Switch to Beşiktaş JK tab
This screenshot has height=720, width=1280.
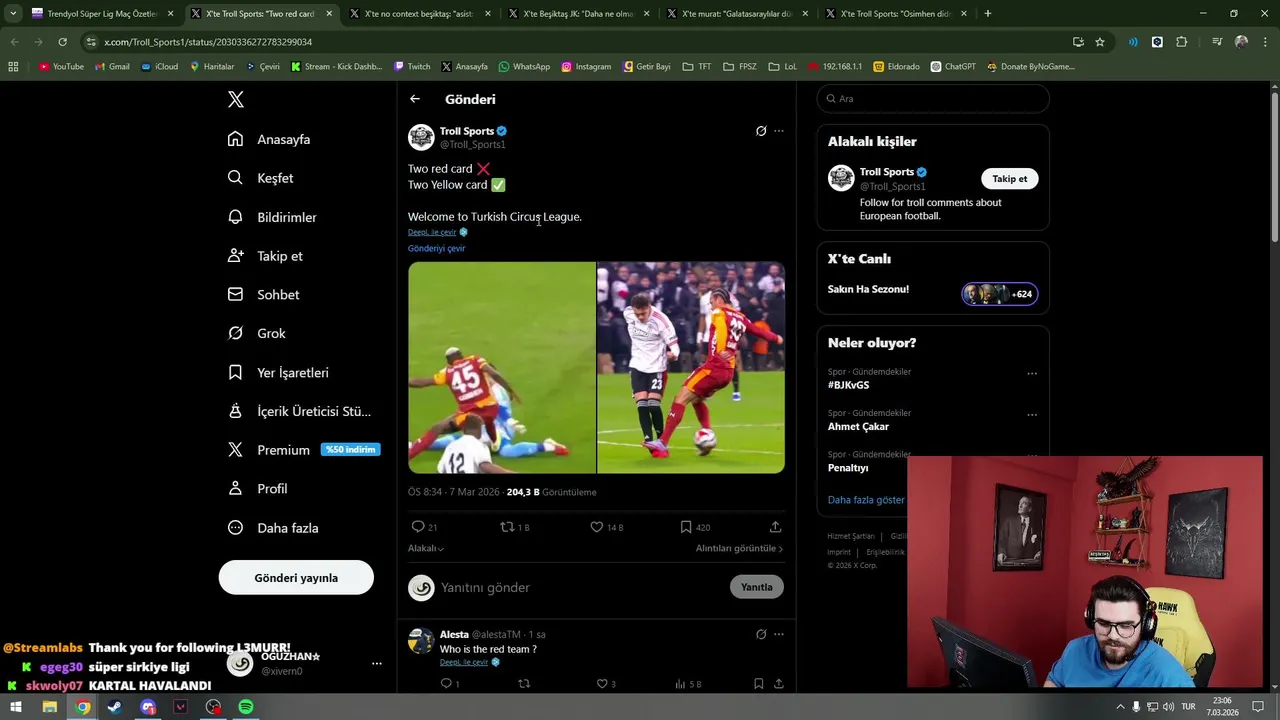[580, 14]
